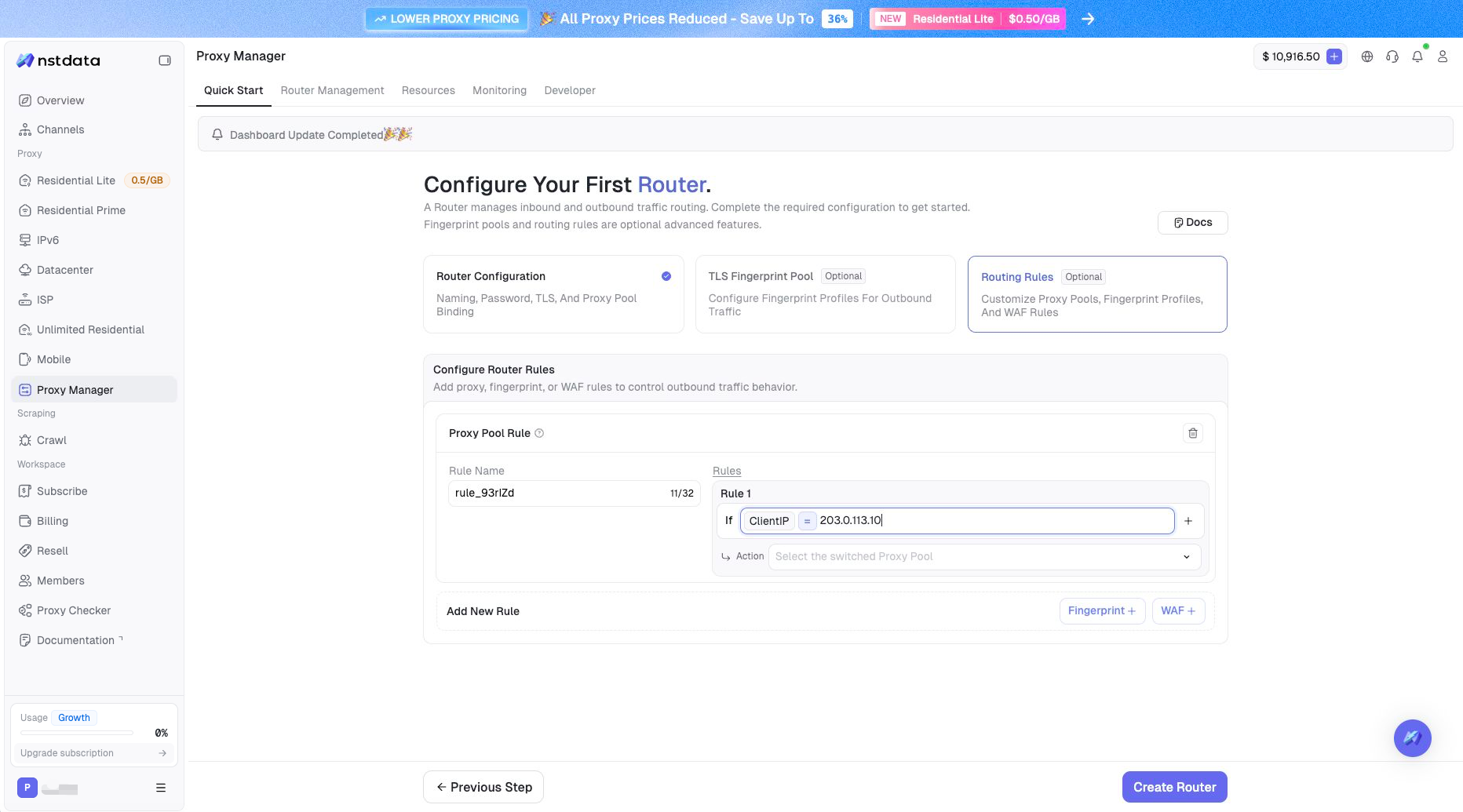
Task: Open Proxy Pool Rule help icon
Action: tap(539, 433)
